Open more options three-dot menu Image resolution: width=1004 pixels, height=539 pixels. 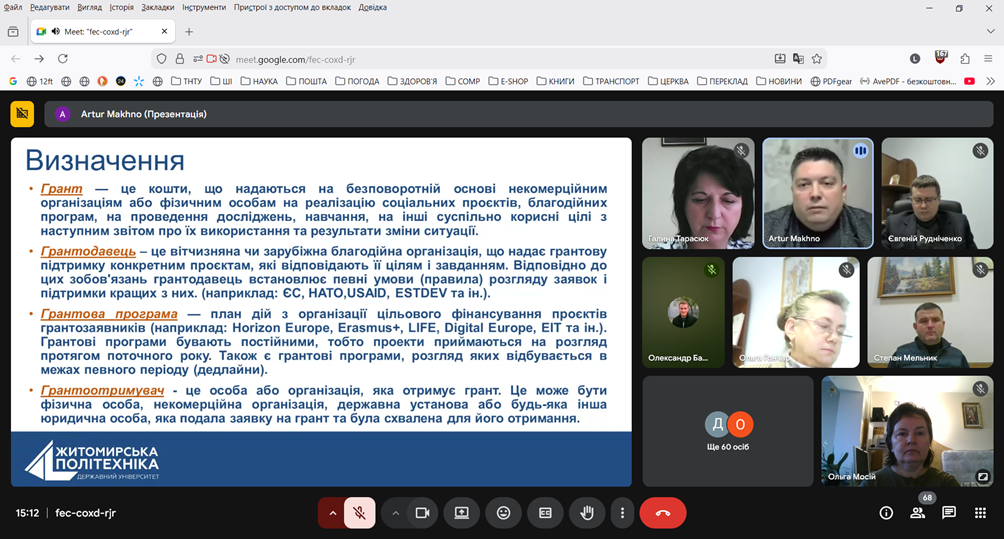tap(622, 513)
